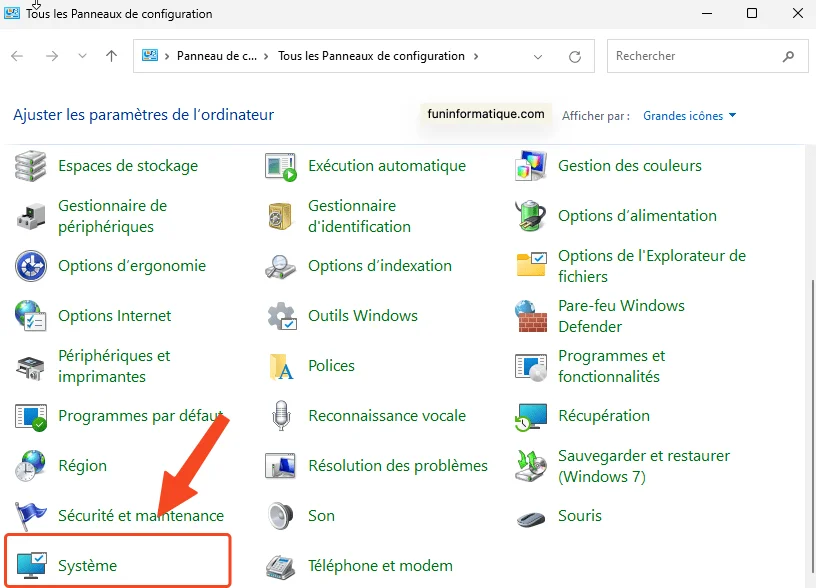This screenshot has width=816, height=588.
Task: Click the back navigation arrow
Action: pos(16,56)
